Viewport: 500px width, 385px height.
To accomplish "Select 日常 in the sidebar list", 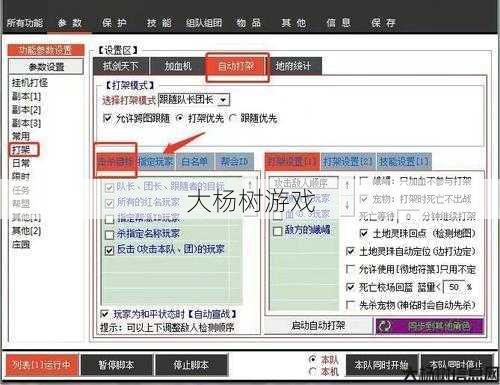I will point(21,163).
